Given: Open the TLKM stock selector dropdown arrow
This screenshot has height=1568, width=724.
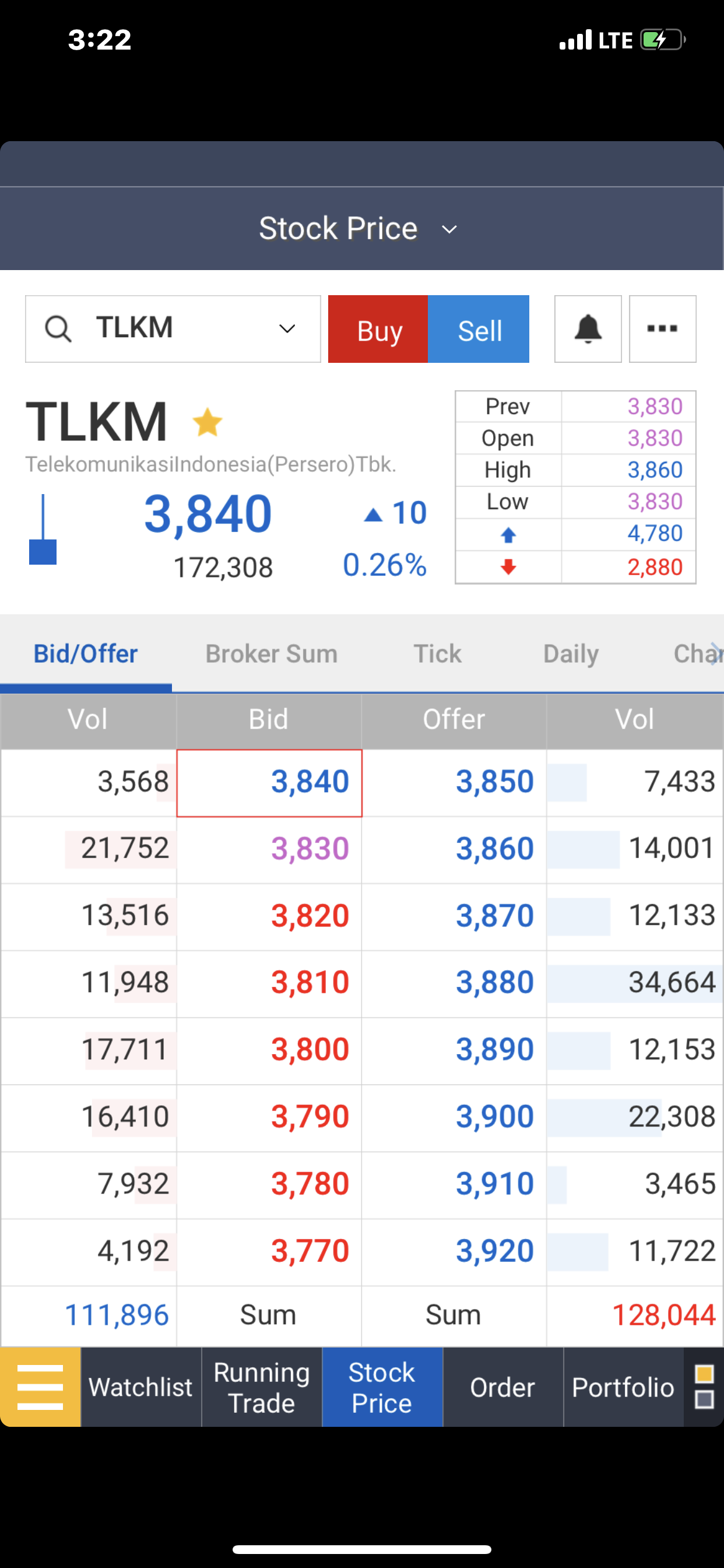Looking at the screenshot, I should point(287,330).
